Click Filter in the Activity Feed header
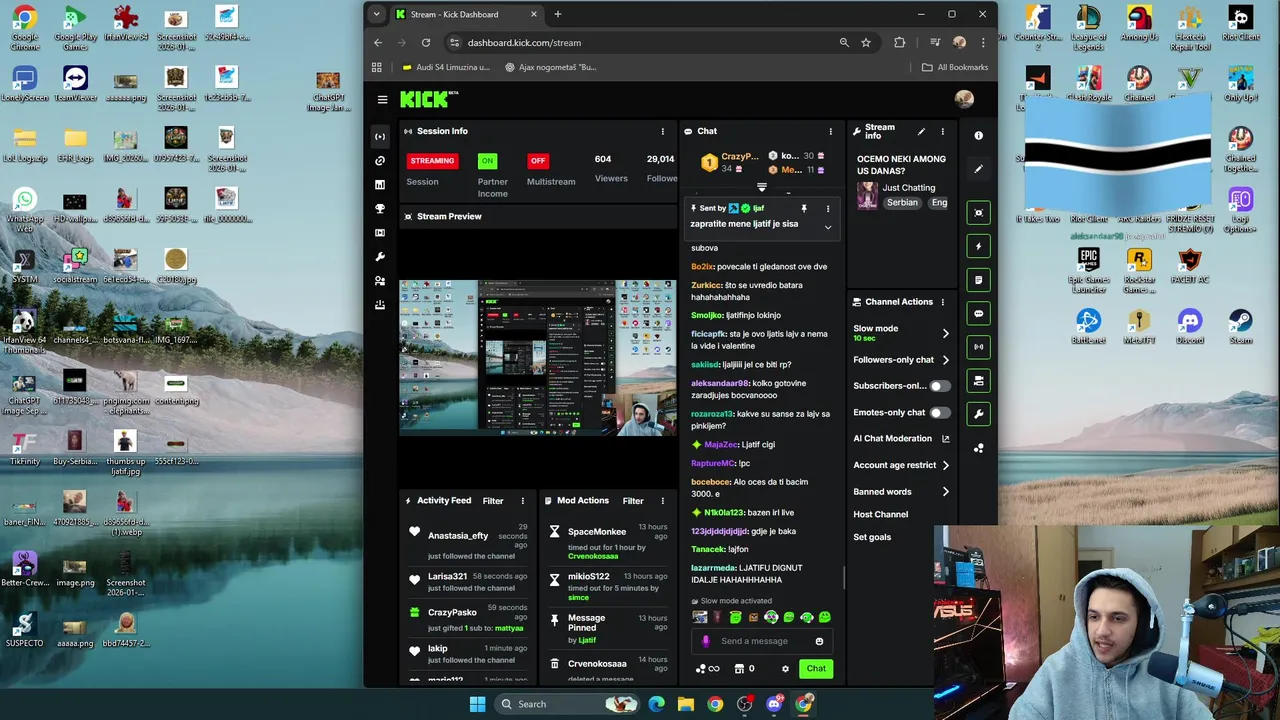Screen dimensions: 1280x720 tap(493, 501)
